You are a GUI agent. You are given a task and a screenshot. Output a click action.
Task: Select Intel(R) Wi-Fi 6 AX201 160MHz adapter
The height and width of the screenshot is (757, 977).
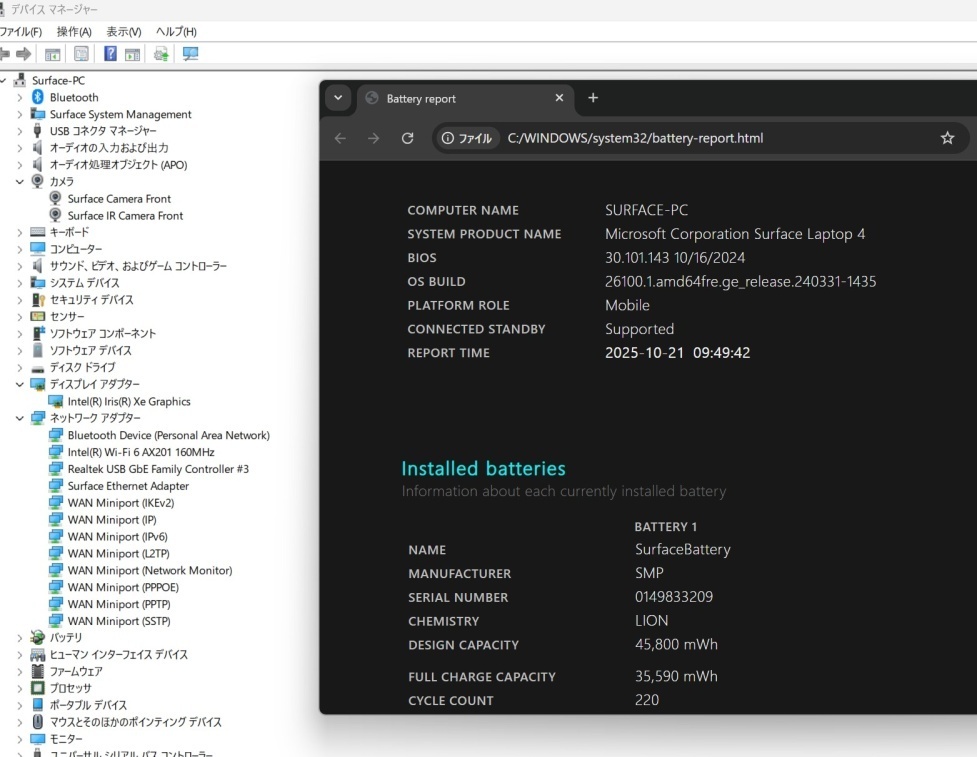pos(140,452)
